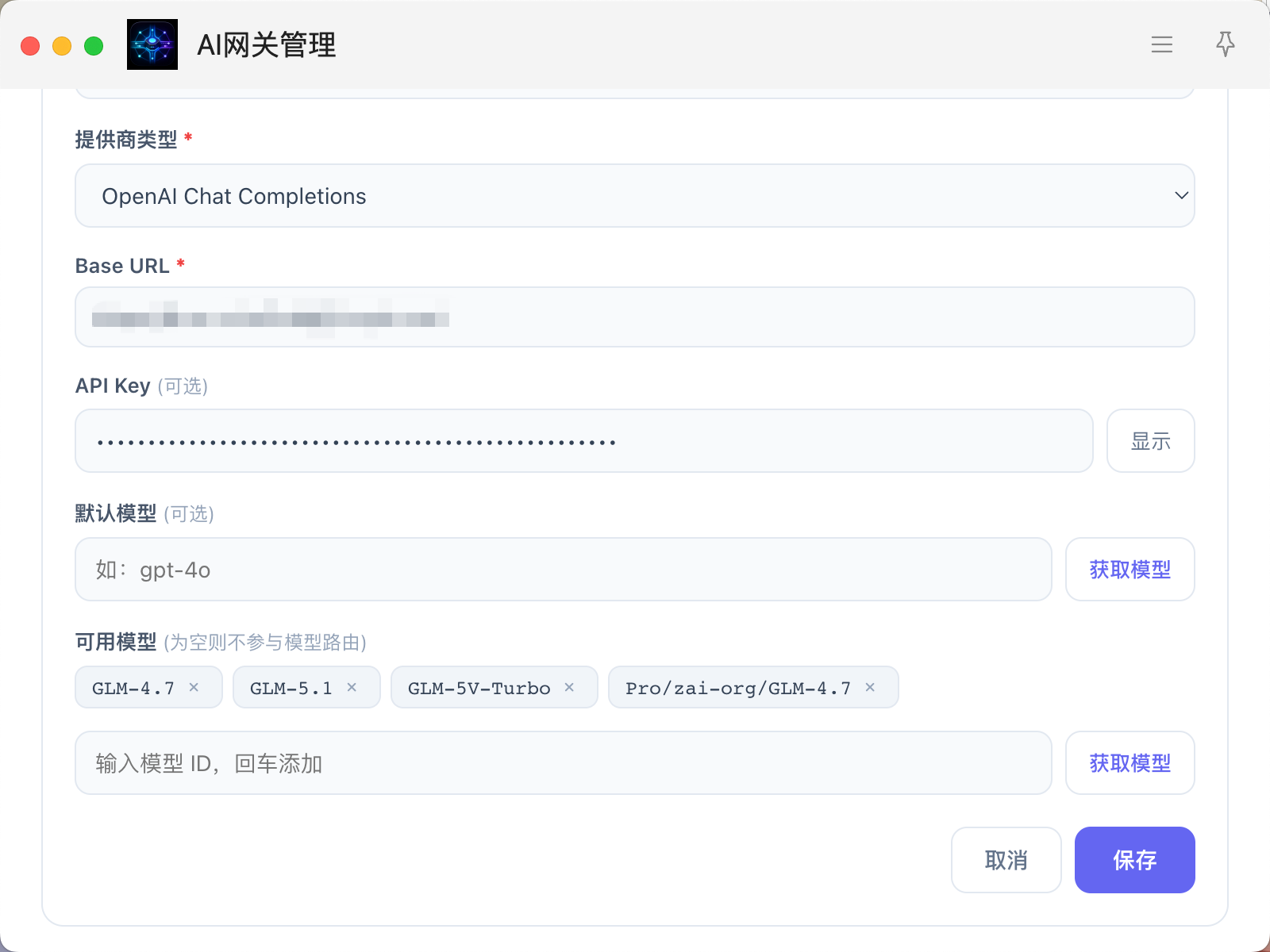Click the AI网关管理 window title
The image size is (1270, 952).
[267, 45]
